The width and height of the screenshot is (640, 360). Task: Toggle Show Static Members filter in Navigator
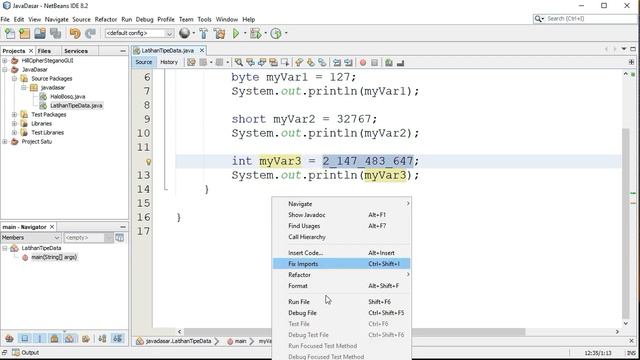tap(40, 338)
